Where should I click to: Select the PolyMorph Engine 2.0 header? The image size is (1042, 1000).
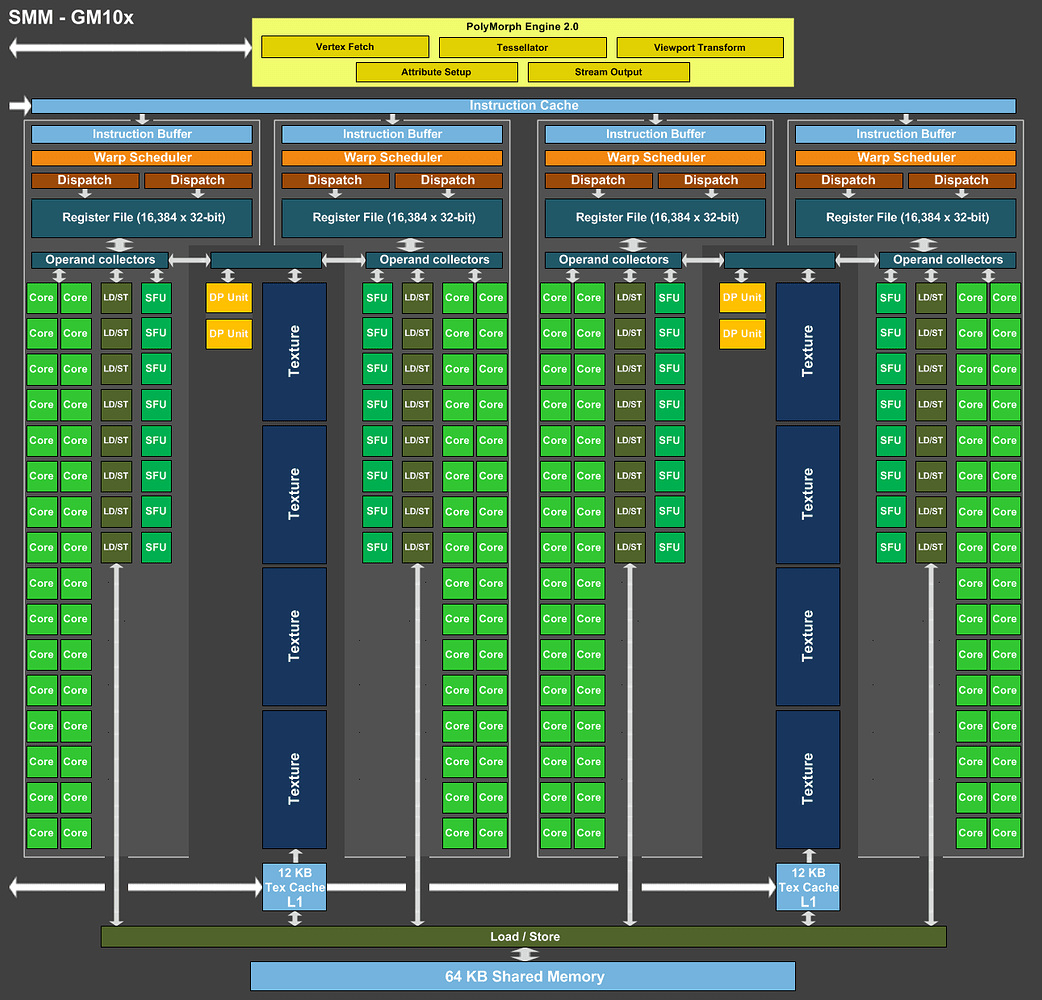point(521,26)
